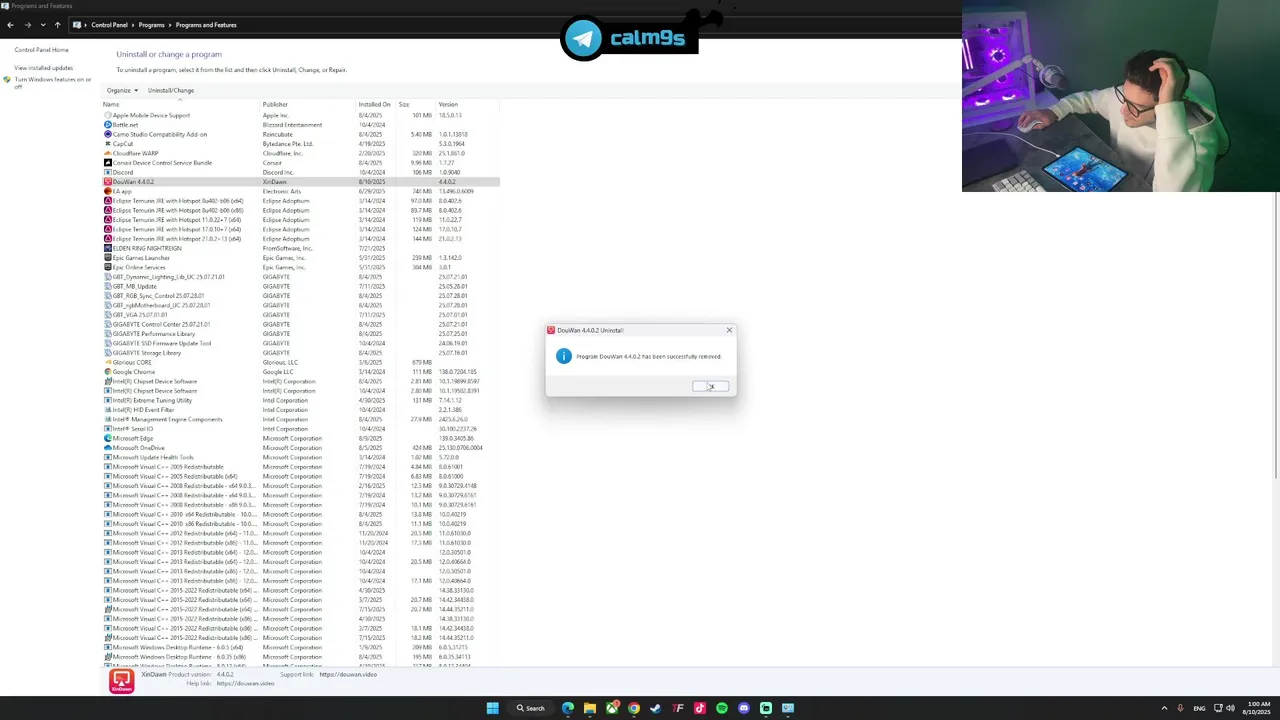1280x720 pixels.
Task: Open the Organize dropdown menu
Action: tap(121, 90)
